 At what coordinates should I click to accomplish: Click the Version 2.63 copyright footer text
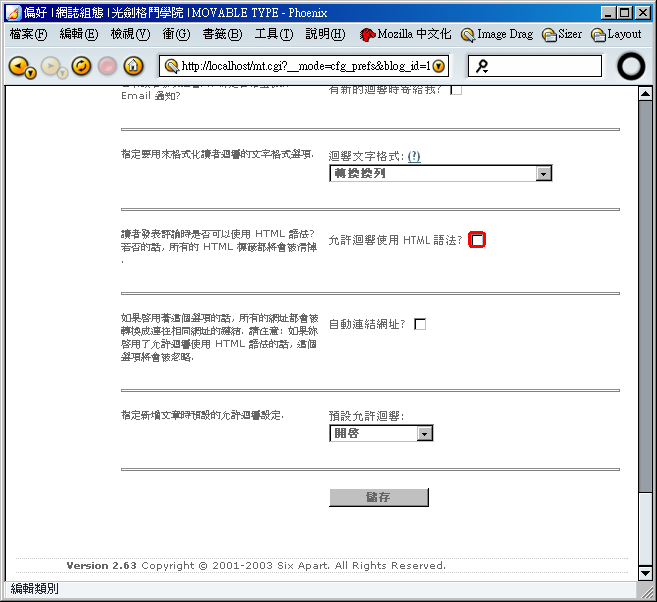pos(256,566)
